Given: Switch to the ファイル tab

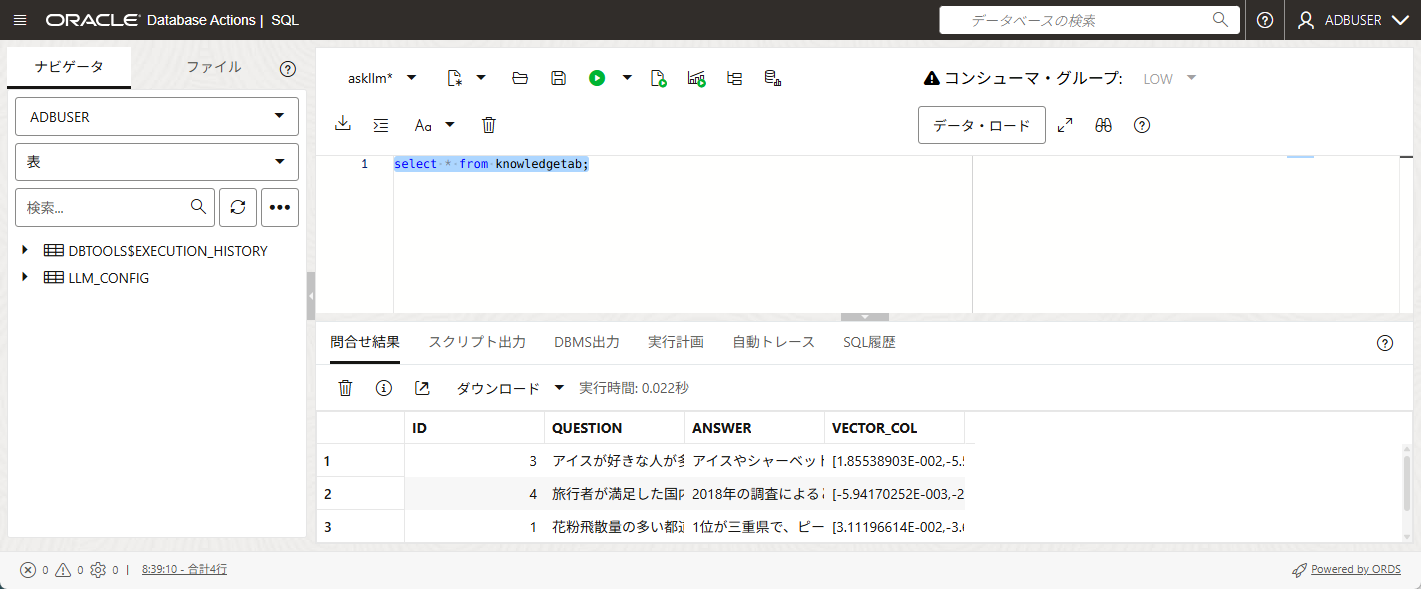Looking at the screenshot, I should [x=214, y=67].
